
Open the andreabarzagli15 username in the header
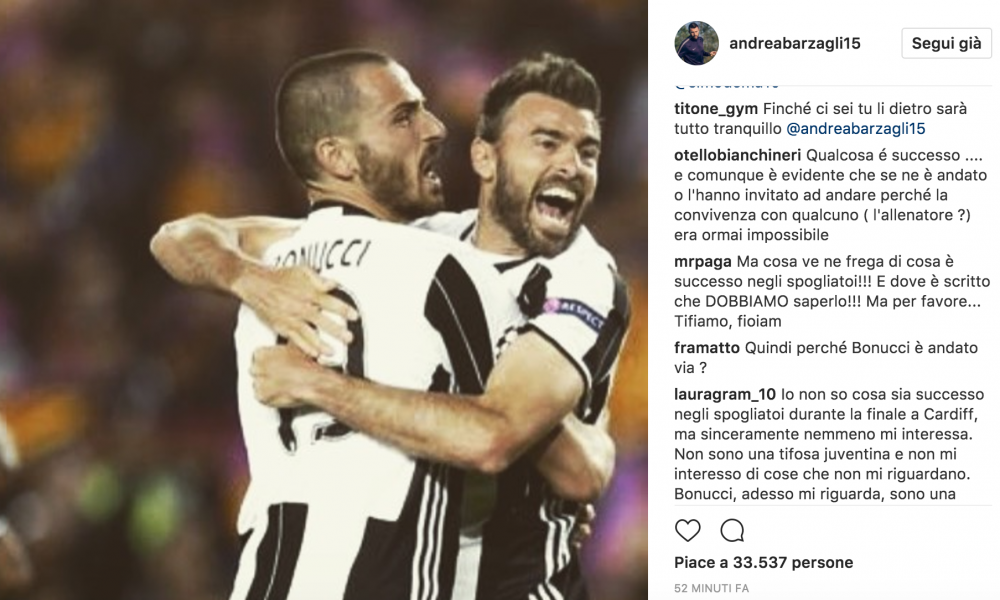point(795,43)
